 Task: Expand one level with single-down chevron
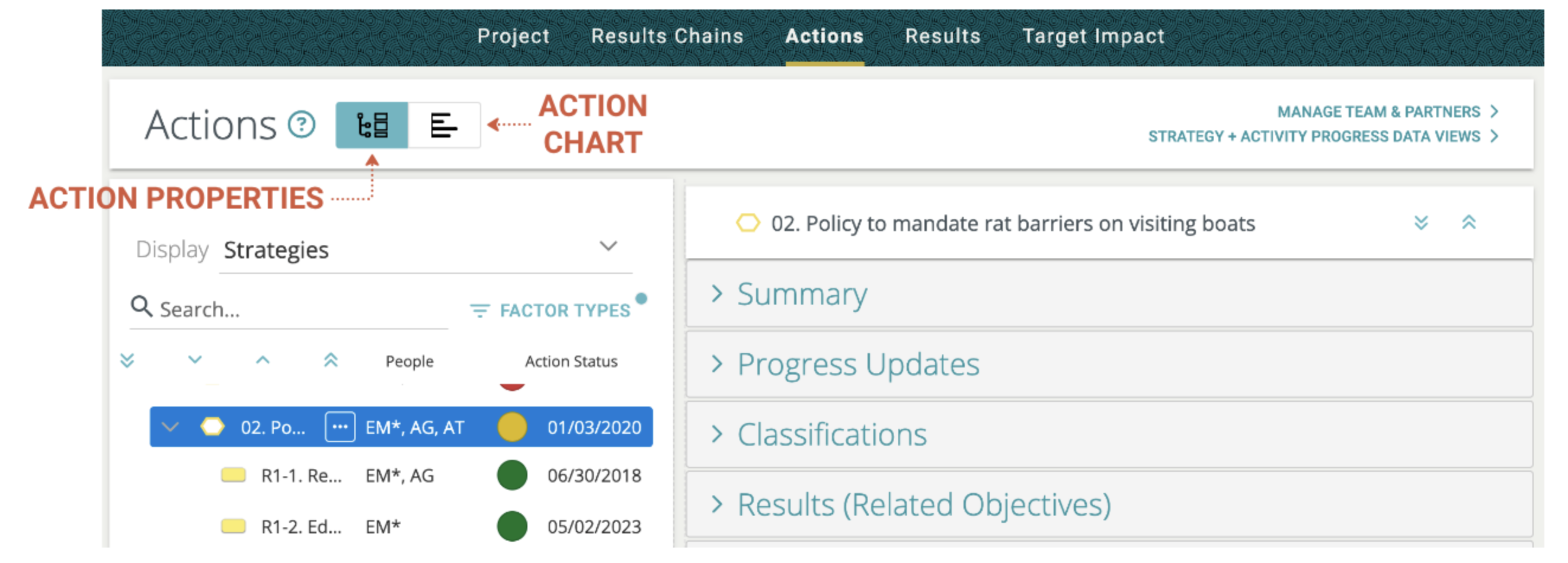point(195,360)
